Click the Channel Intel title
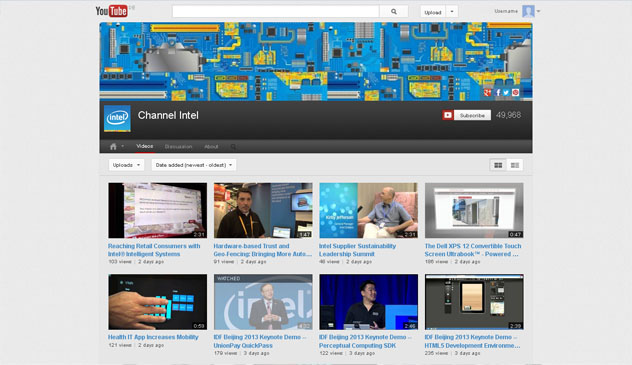The image size is (632, 365). click(x=168, y=115)
